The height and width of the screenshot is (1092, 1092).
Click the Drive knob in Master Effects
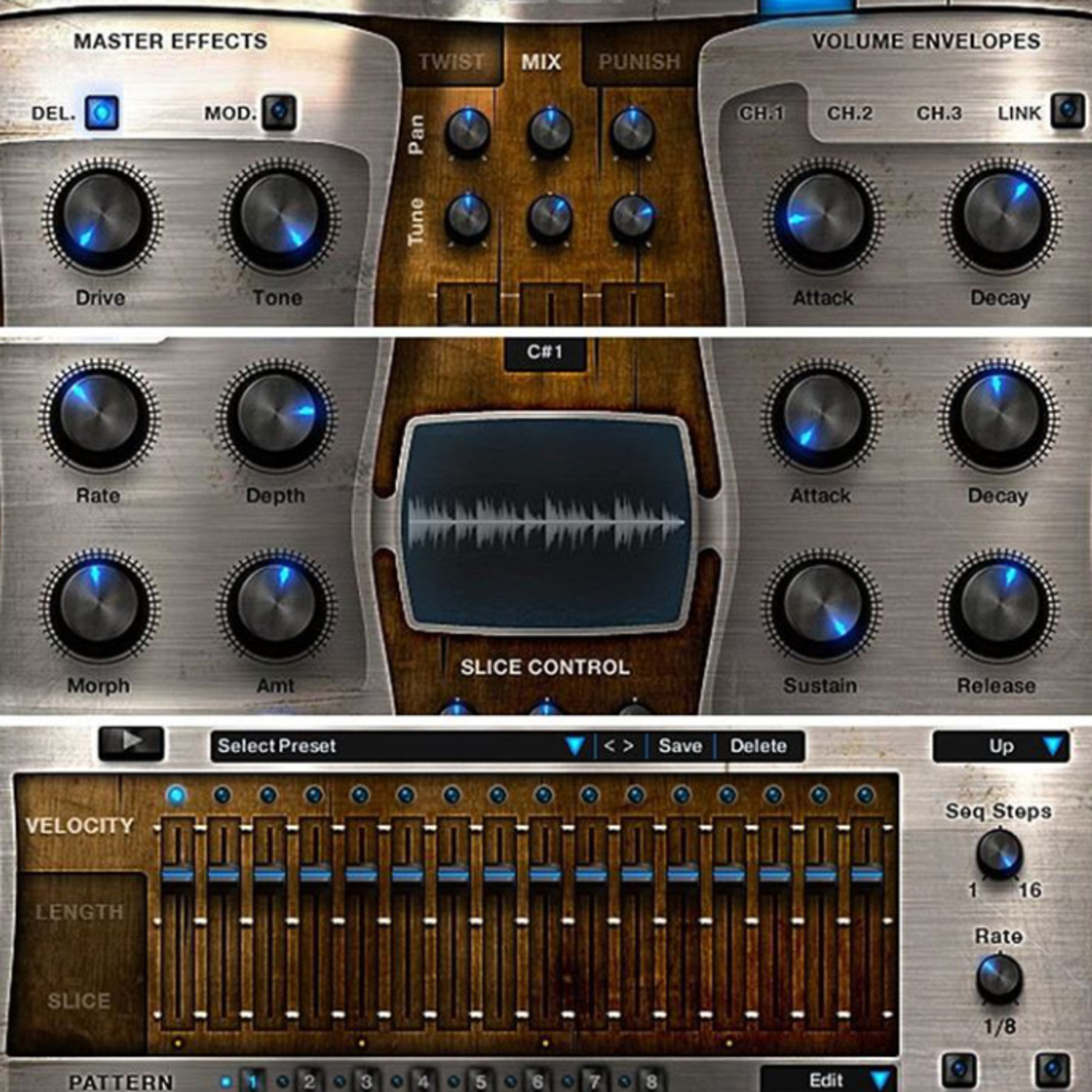coord(102,215)
